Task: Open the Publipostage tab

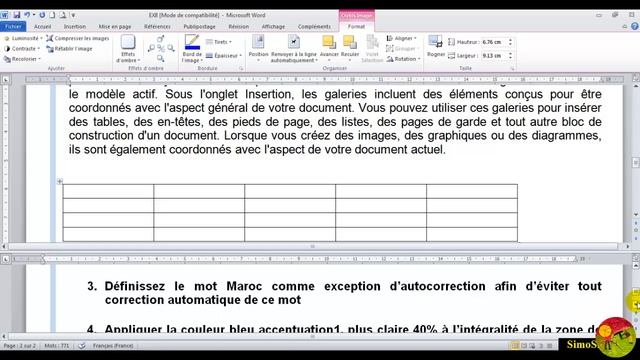Action: [x=199, y=27]
